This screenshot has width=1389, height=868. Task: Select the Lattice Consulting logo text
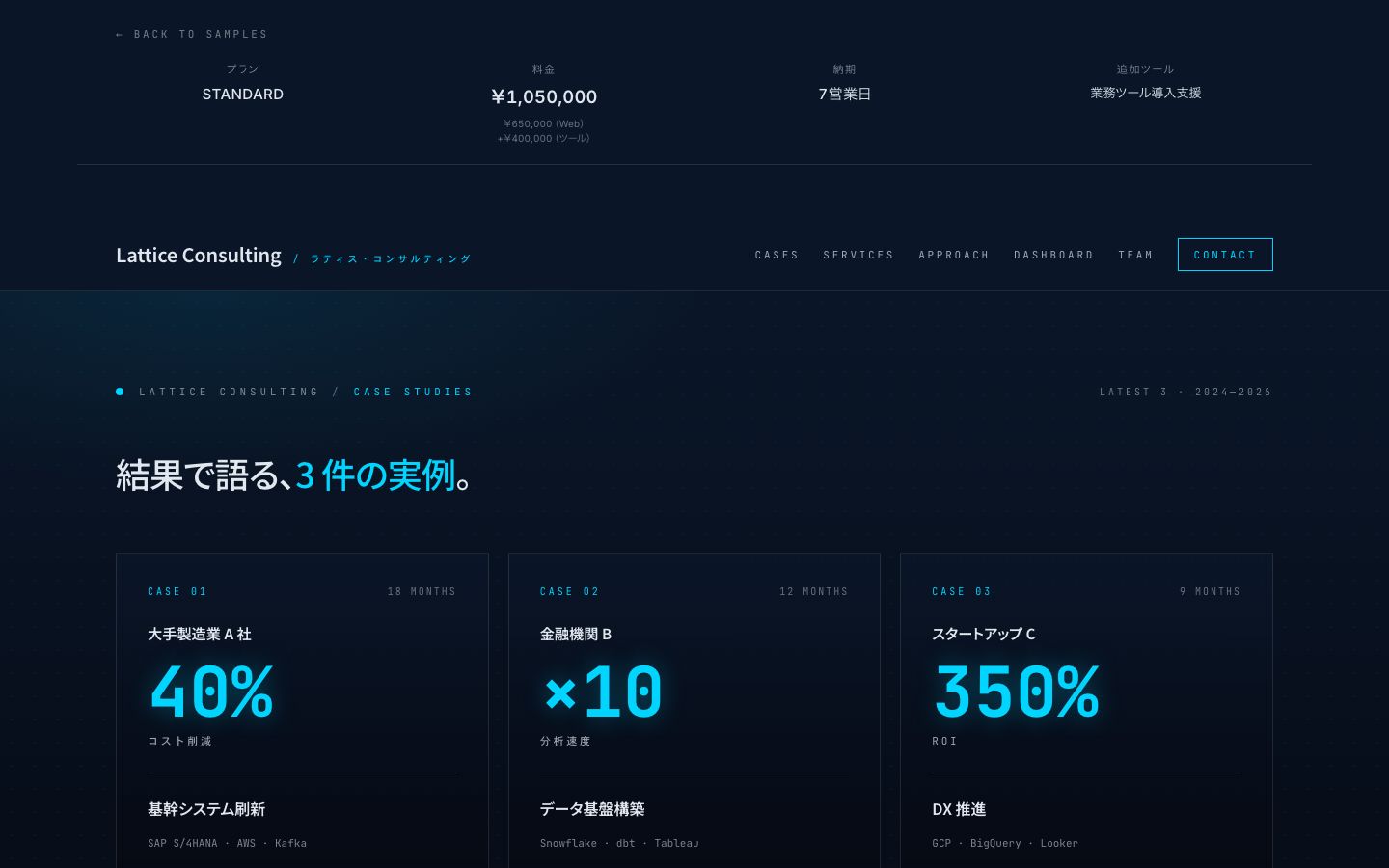[199, 255]
